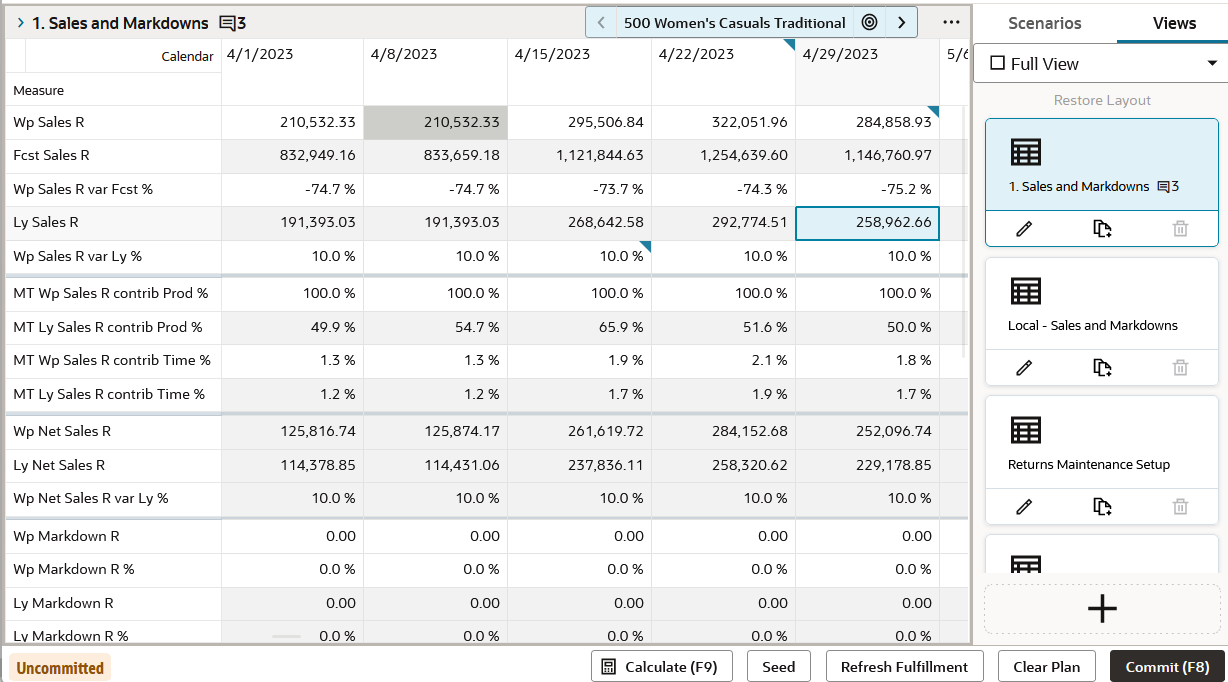The width and height of the screenshot is (1228, 682).
Task: Open the three-dot more options menu
Action: click(x=951, y=22)
